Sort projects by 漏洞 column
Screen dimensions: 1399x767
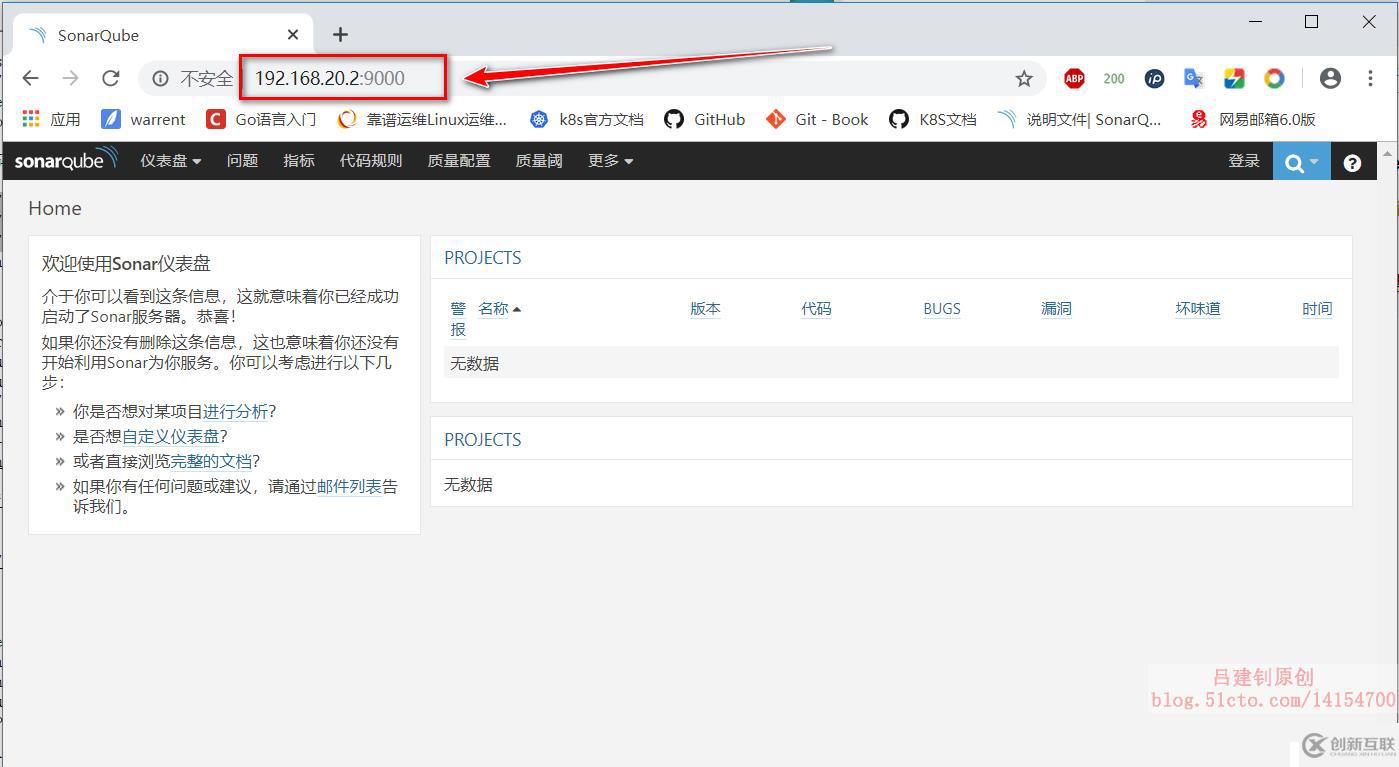point(1056,309)
